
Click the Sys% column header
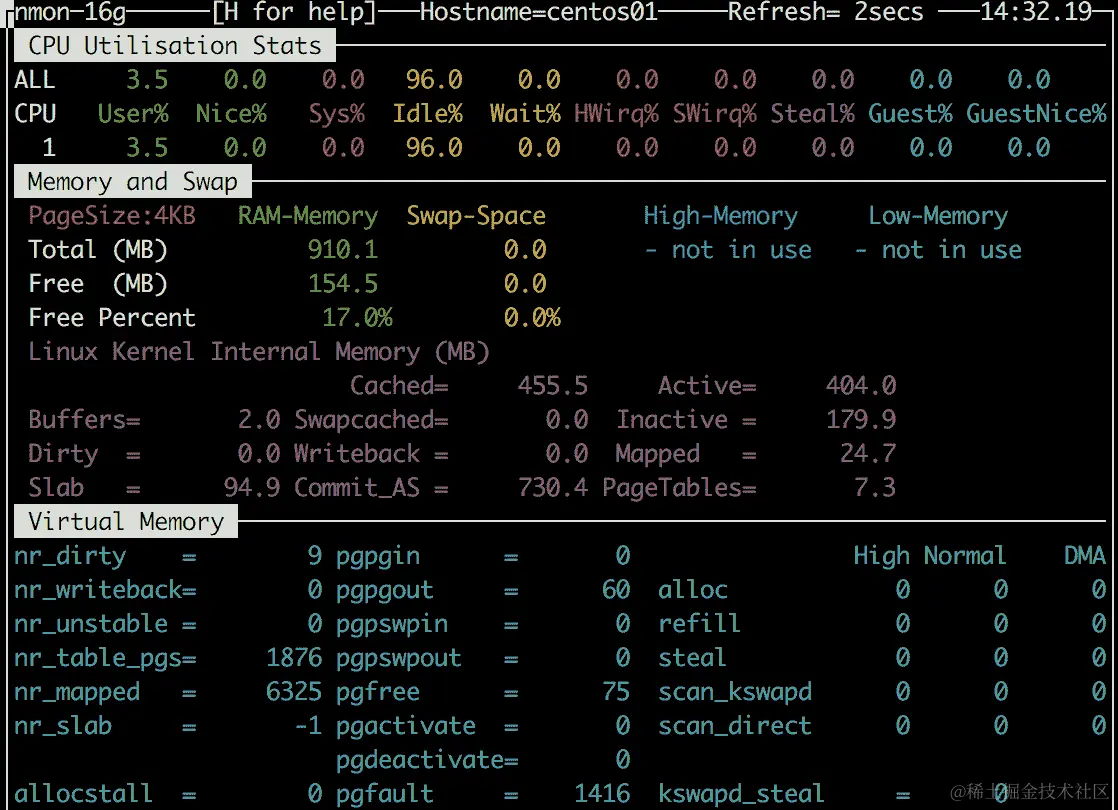pyautogui.click(x=337, y=113)
